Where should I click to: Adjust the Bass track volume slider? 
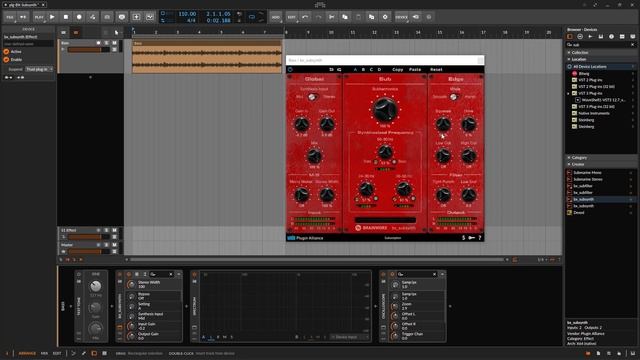(x=89, y=50)
